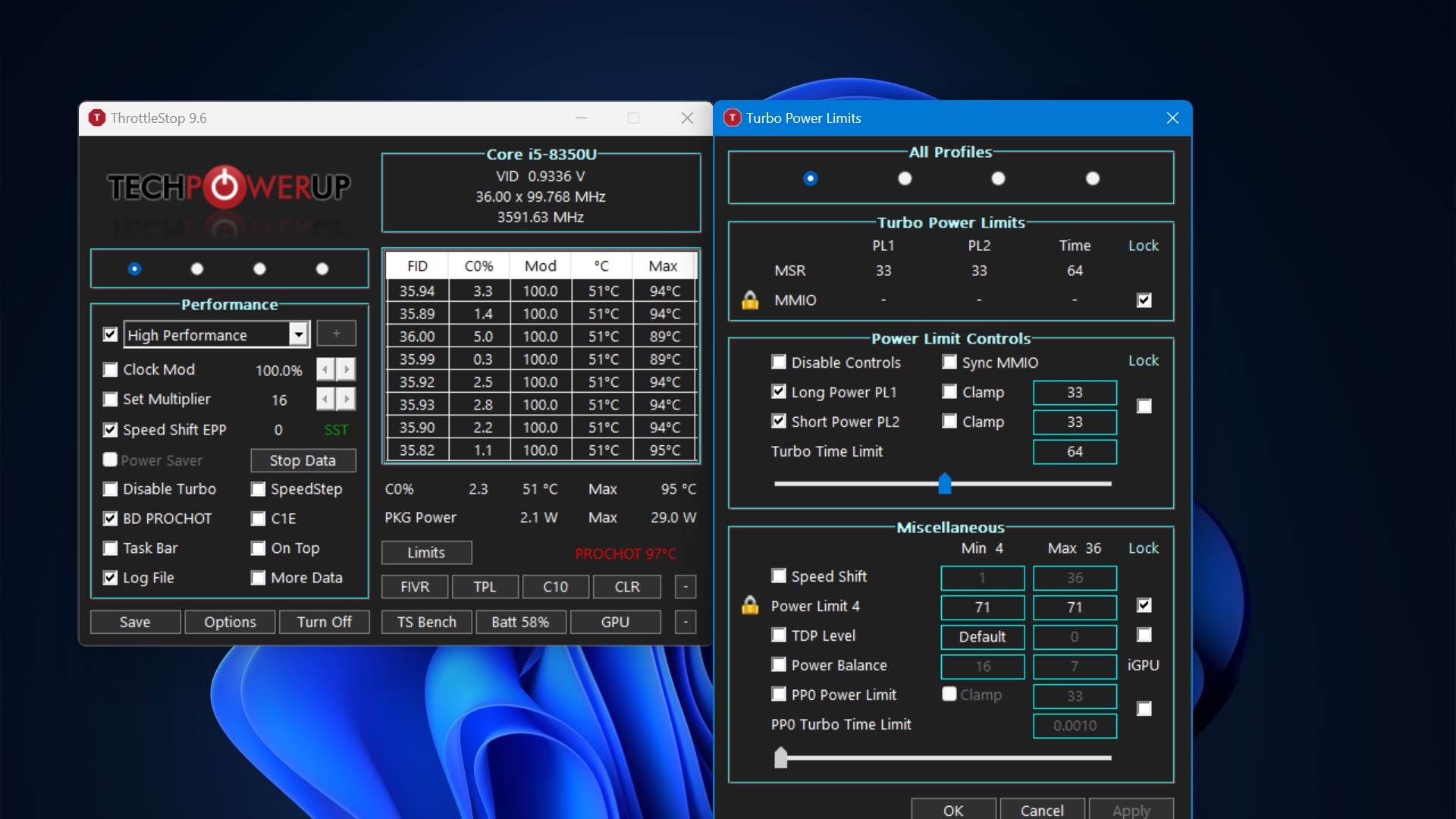The image size is (1456, 819).
Task: Check Disable Controls
Action: (x=779, y=362)
